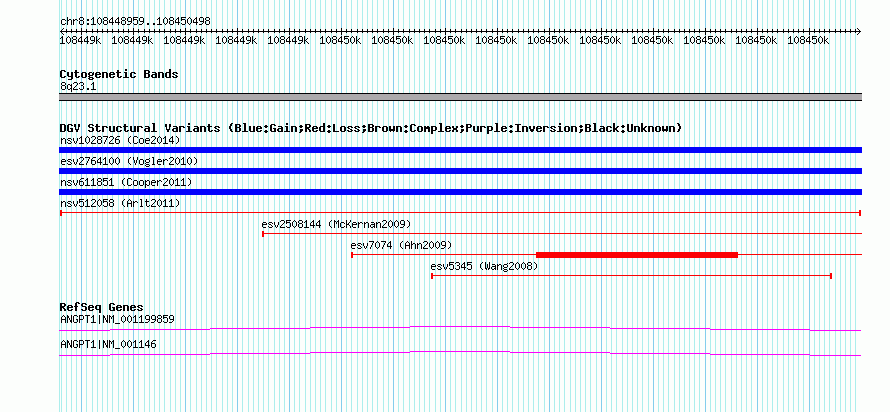The height and width of the screenshot is (412, 890).
Task: Click the left start tick of esv7074 line
Action: [352, 255]
